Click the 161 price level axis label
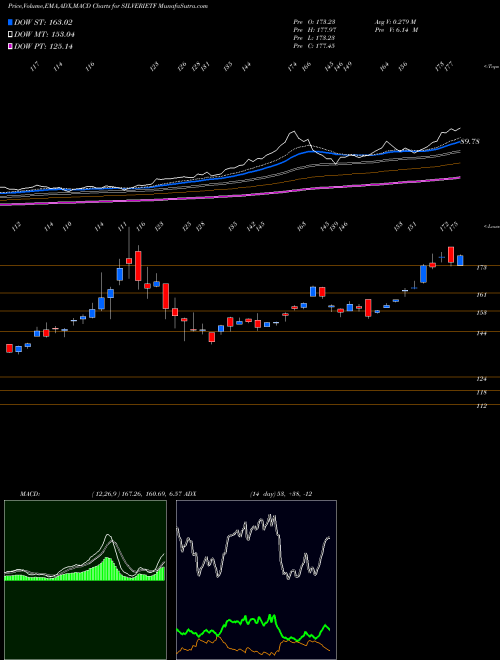Image resolution: width=500 pixels, height=660 pixels. pyautogui.click(x=482, y=295)
